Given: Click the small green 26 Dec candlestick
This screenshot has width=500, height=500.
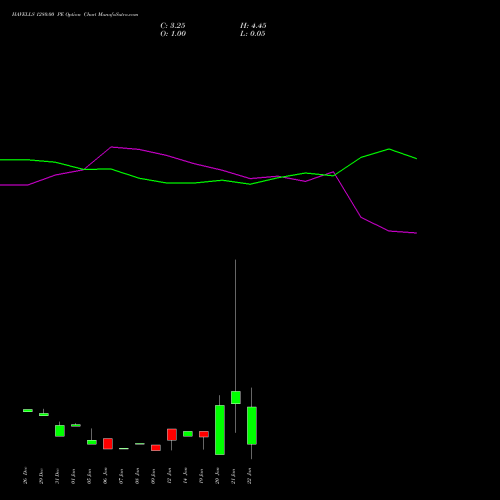Looking at the screenshot, I should [x=28, y=410].
